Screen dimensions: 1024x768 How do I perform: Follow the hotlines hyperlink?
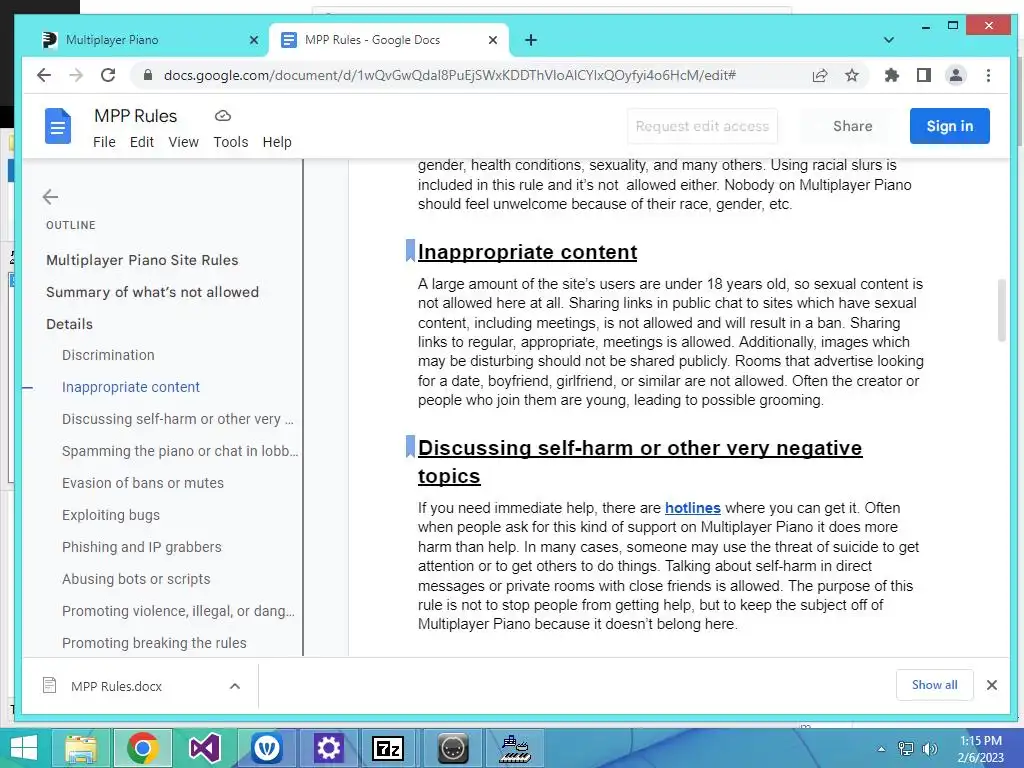692,507
